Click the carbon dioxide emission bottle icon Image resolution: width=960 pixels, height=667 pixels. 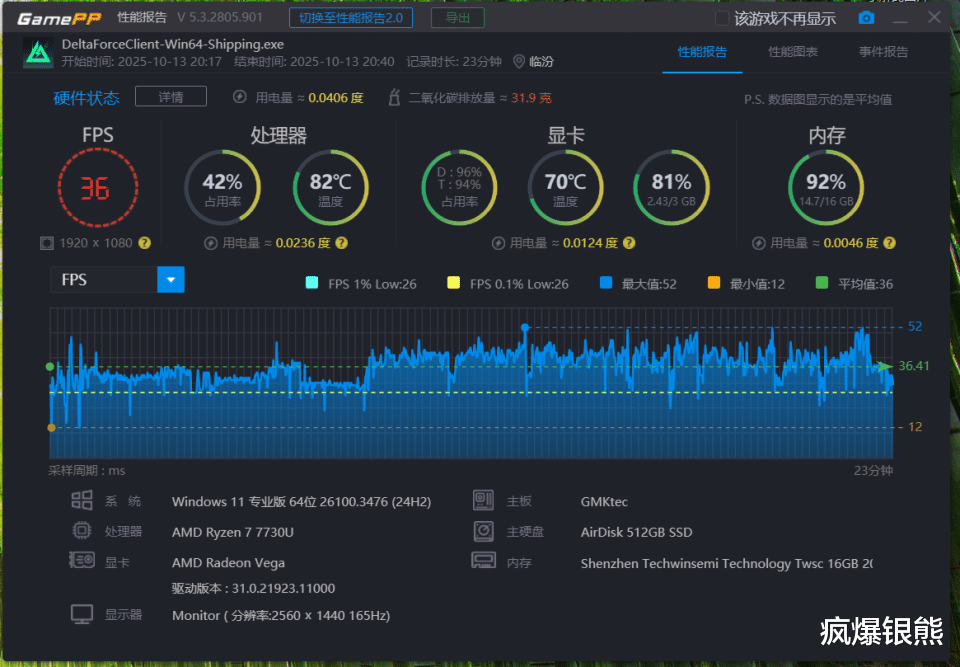[393, 97]
